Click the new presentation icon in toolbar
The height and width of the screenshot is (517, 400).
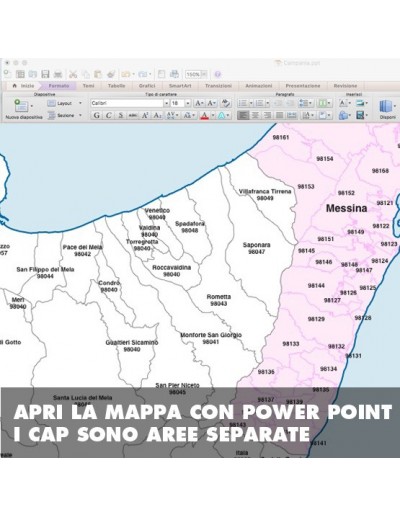point(7,74)
